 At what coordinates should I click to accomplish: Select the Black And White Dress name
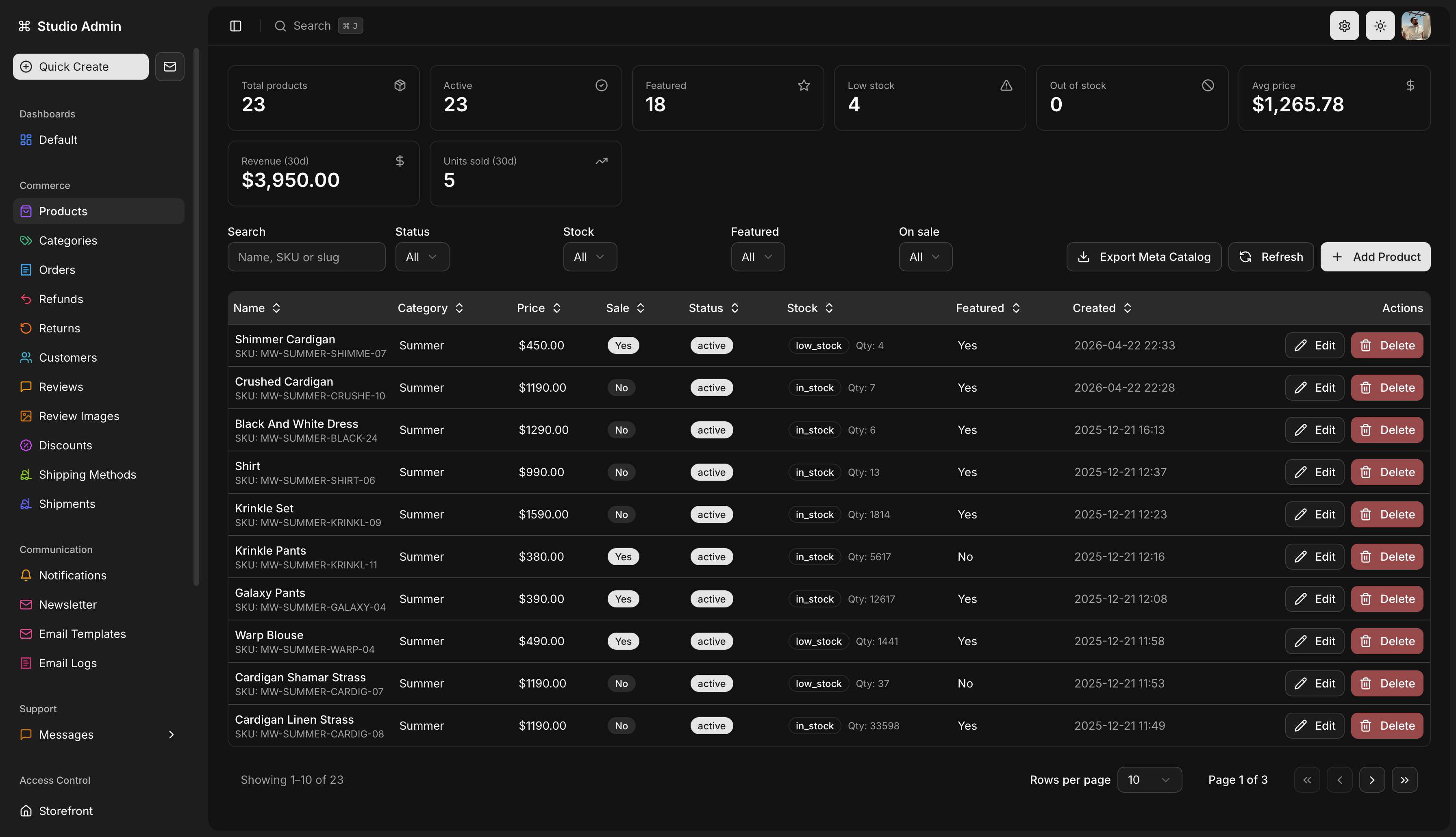(x=297, y=424)
